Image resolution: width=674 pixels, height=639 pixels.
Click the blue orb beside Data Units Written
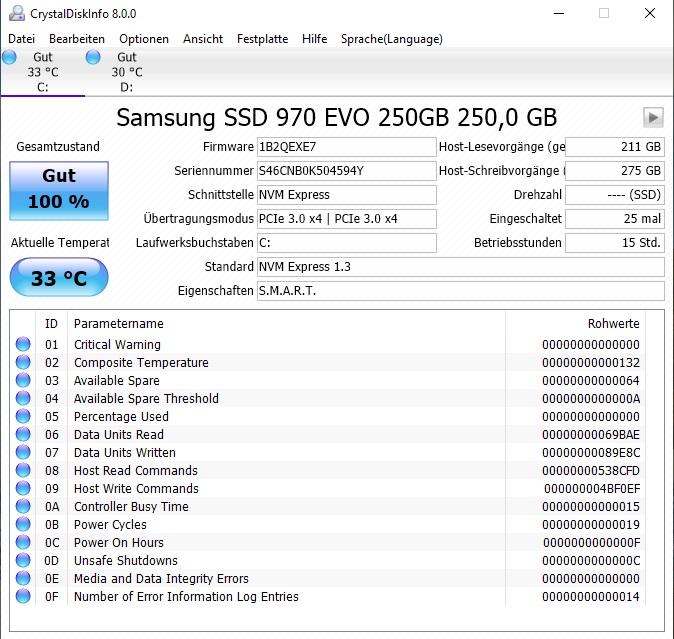click(23, 452)
